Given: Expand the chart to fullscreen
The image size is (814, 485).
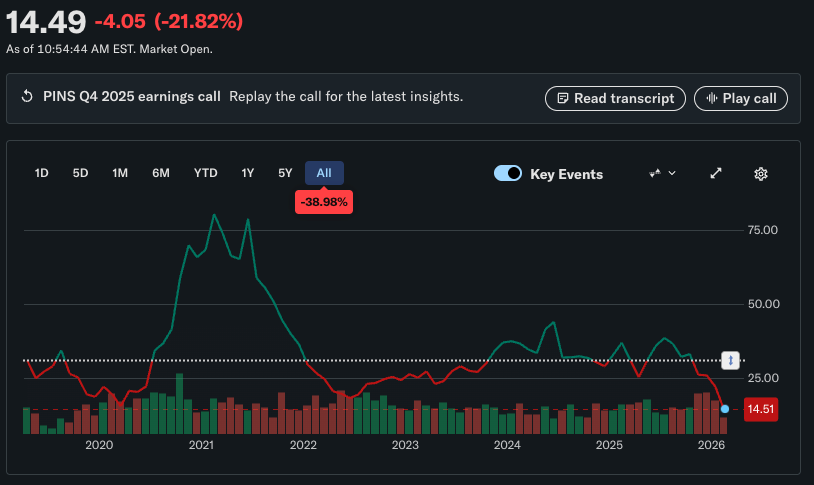Looking at the screenshot, I should pos(716,174).
